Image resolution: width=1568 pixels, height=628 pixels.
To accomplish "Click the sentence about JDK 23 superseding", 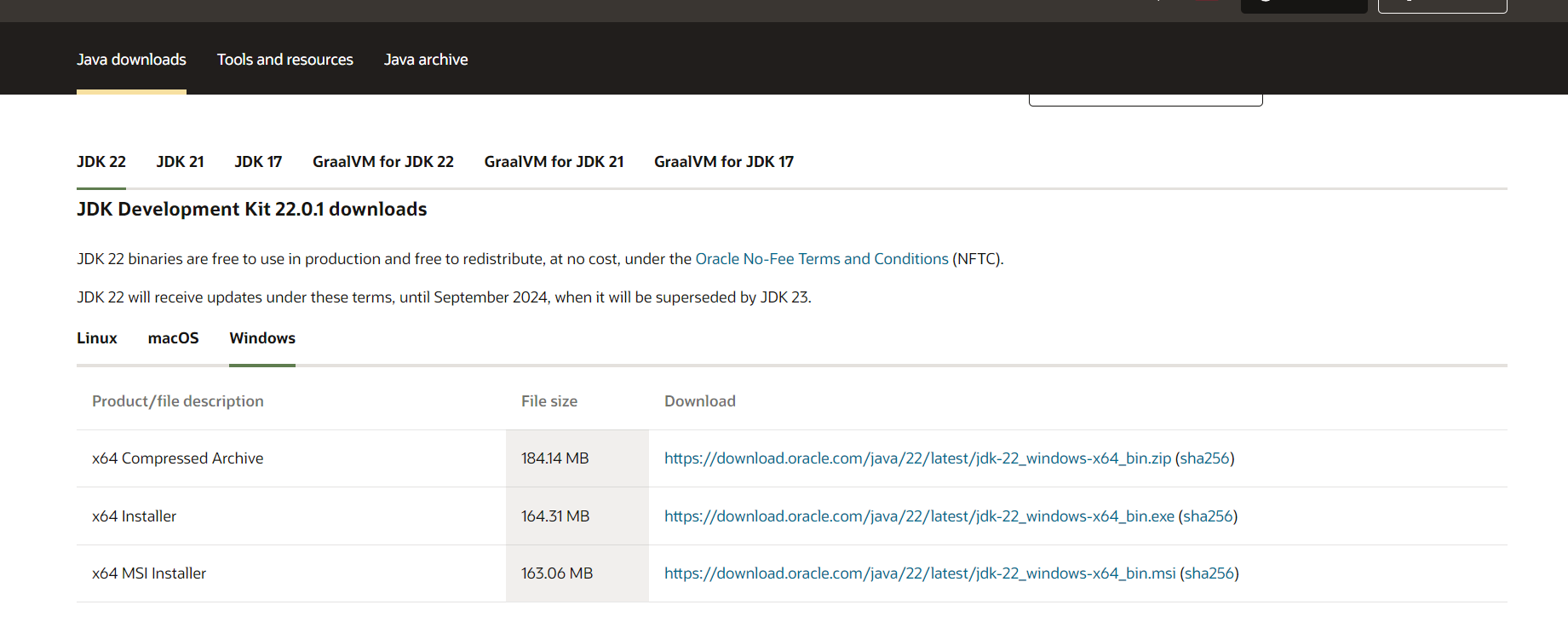I will coord(444,297).
